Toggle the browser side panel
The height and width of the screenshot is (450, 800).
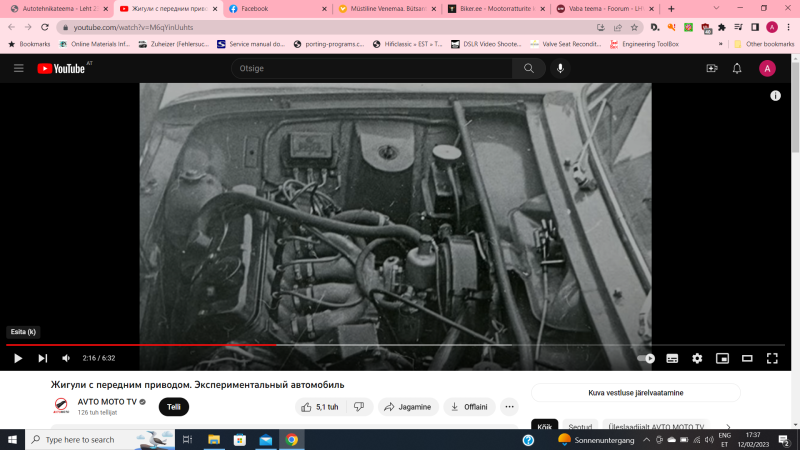(755, 28)
